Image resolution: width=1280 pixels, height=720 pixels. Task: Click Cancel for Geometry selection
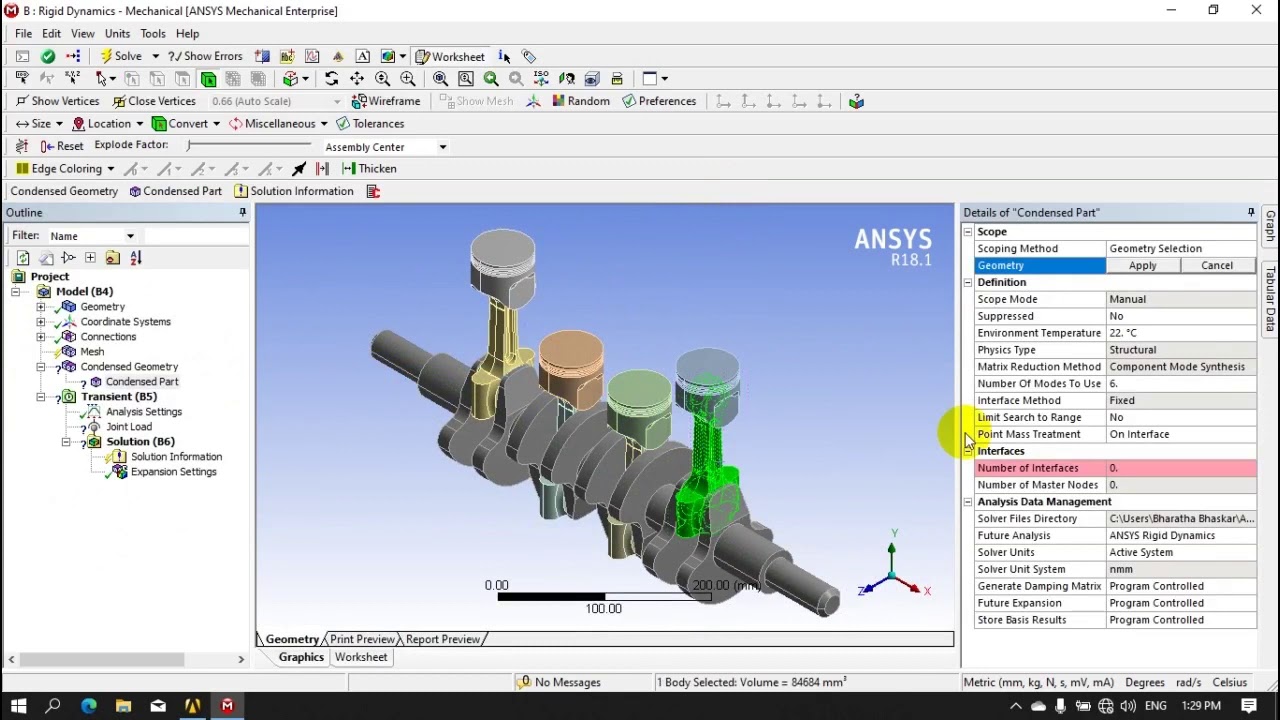(1217, 266)
